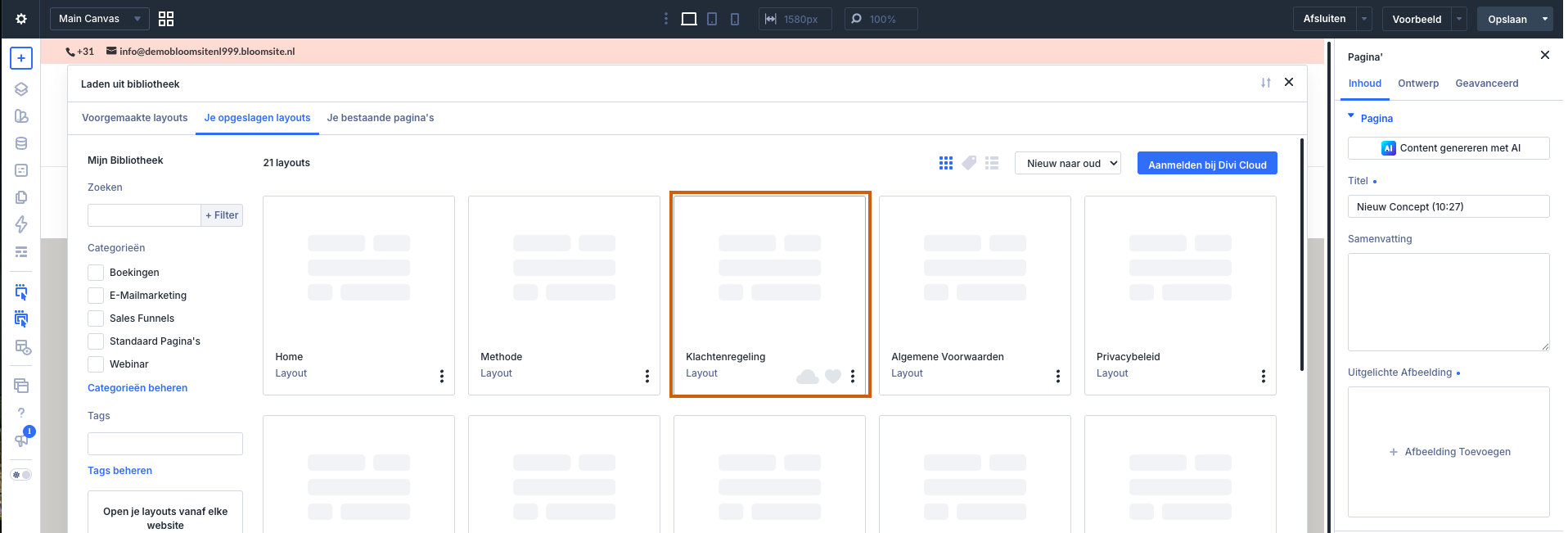The image size is (1568, 533).
Task: Open the megaphone notifications icon
Action: click(x=21, y=440)
